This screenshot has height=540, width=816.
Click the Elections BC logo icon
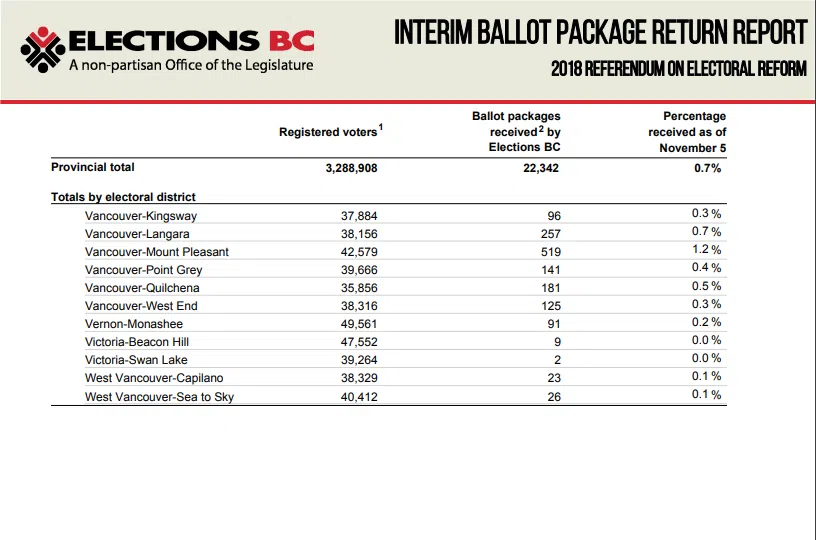pos(43,50)
